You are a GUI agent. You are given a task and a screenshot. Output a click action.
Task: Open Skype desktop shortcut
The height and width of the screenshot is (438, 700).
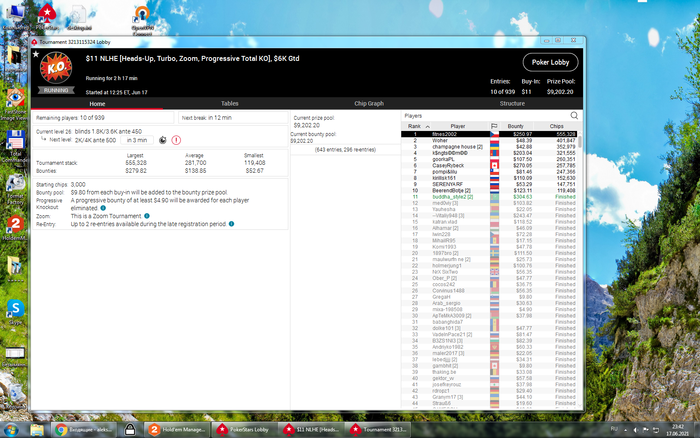pyautogui.click(x=15, y=311)
